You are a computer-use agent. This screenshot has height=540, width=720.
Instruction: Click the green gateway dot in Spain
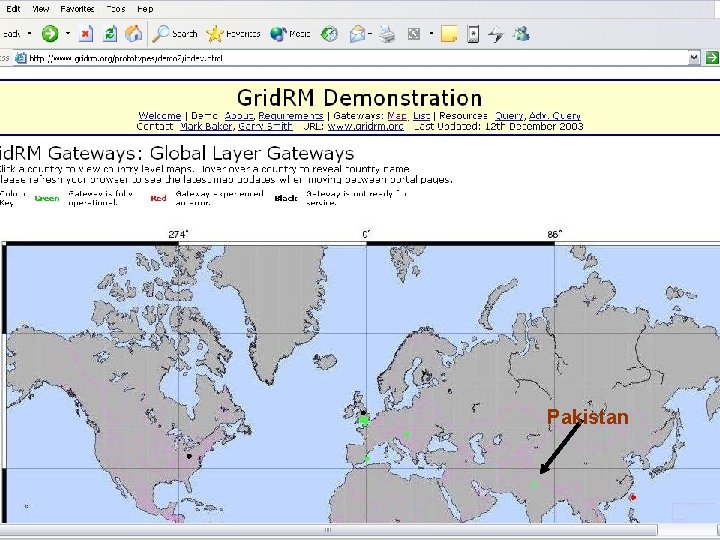(366, 458)
